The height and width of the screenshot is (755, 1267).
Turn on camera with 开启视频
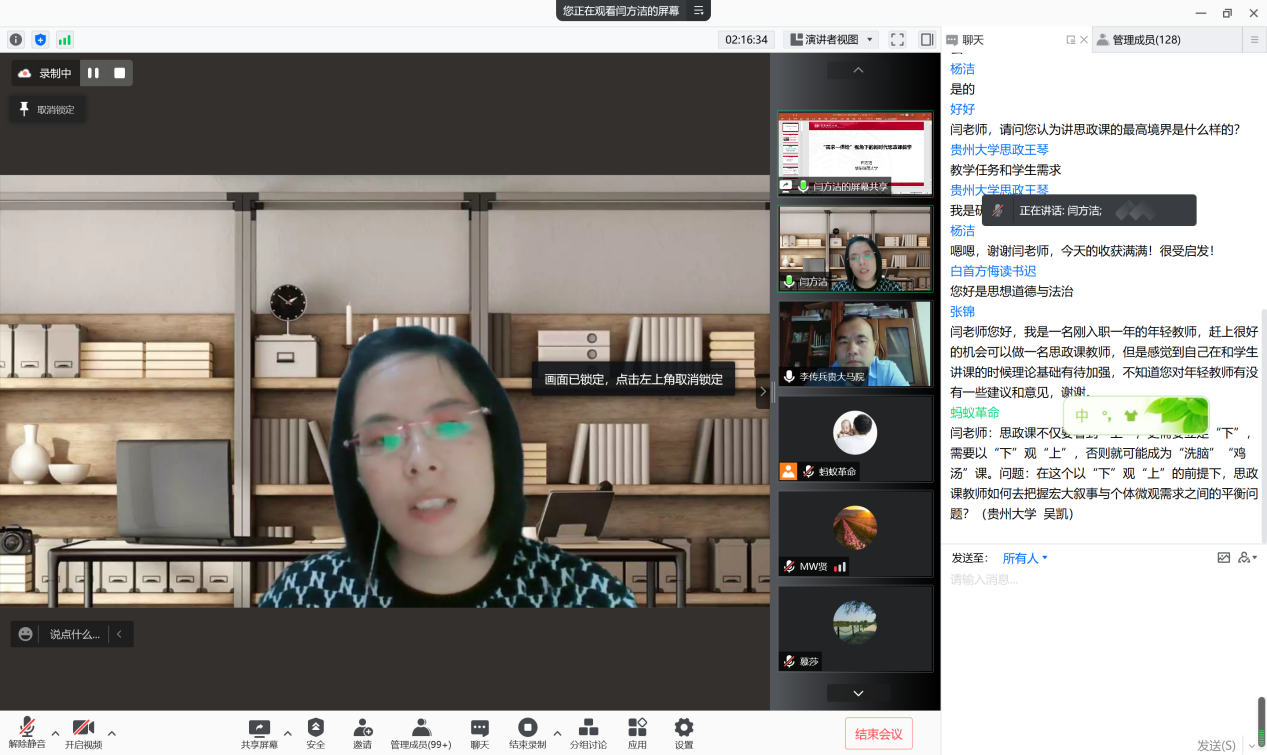(83, 728)
